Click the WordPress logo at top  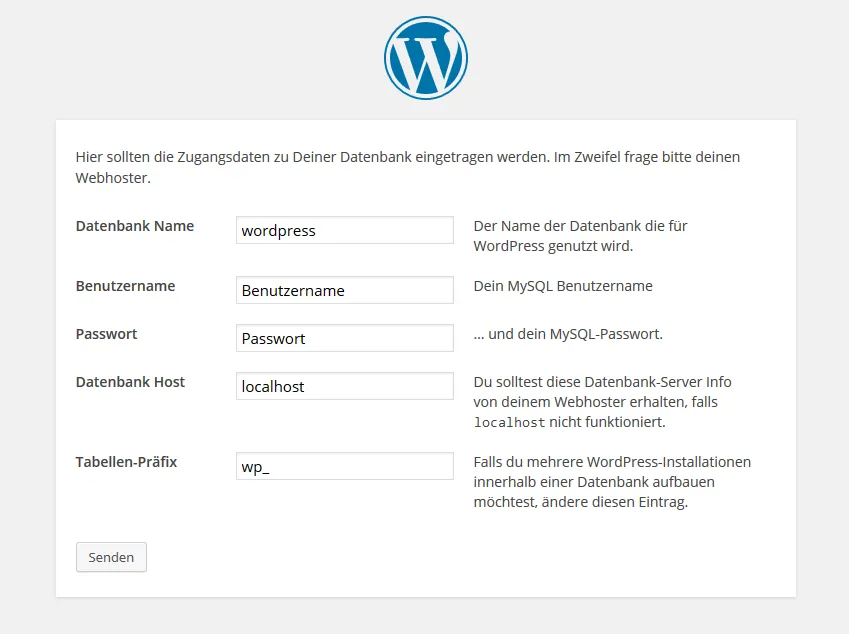click(426, 58)
